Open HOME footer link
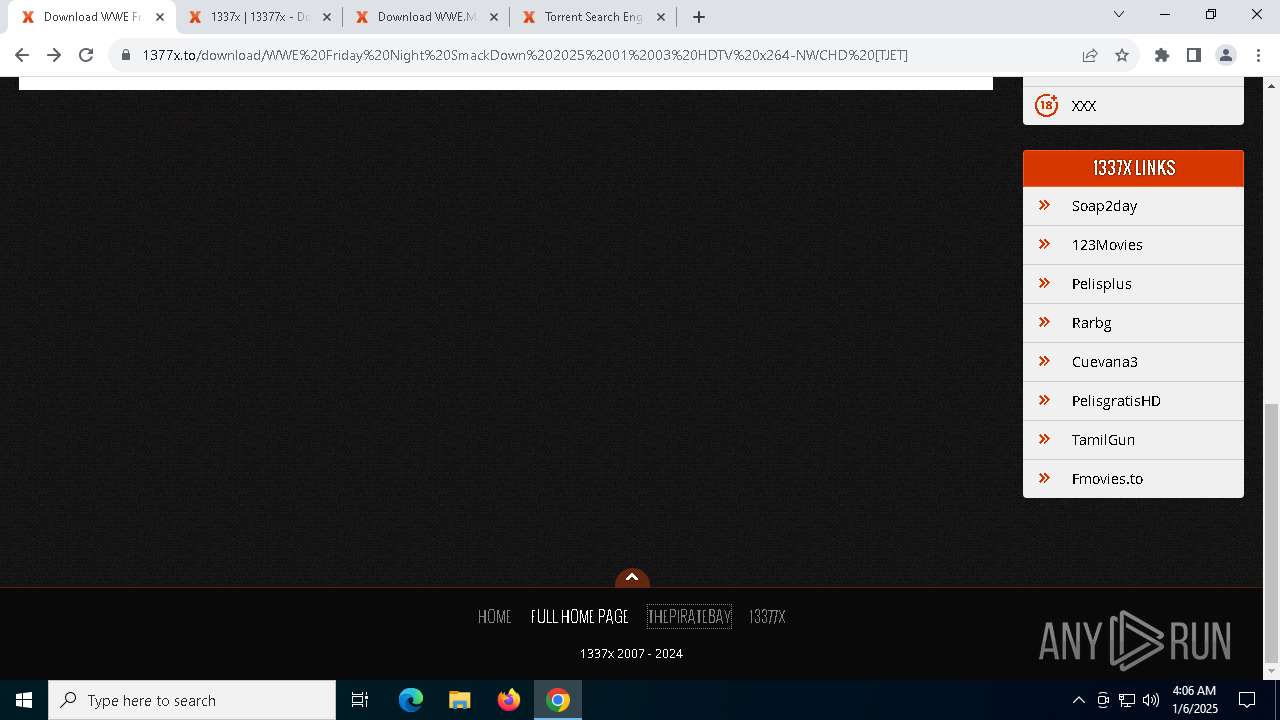 coord(495,617)
